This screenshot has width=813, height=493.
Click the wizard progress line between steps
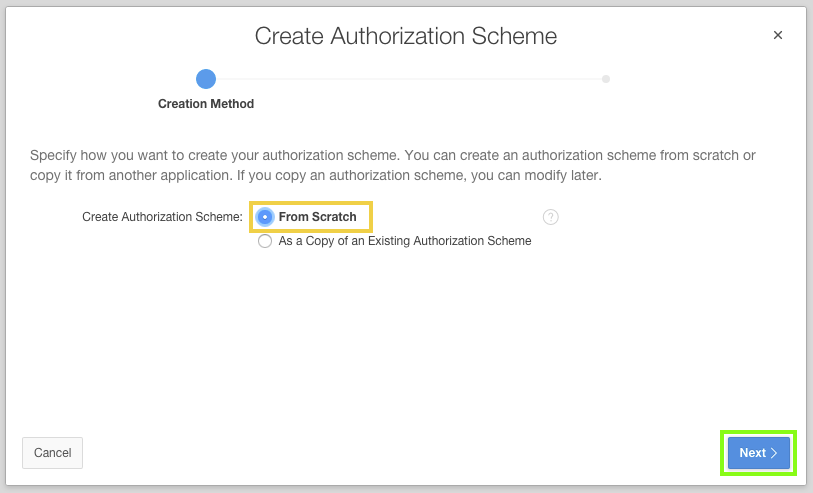click(405, 78)
